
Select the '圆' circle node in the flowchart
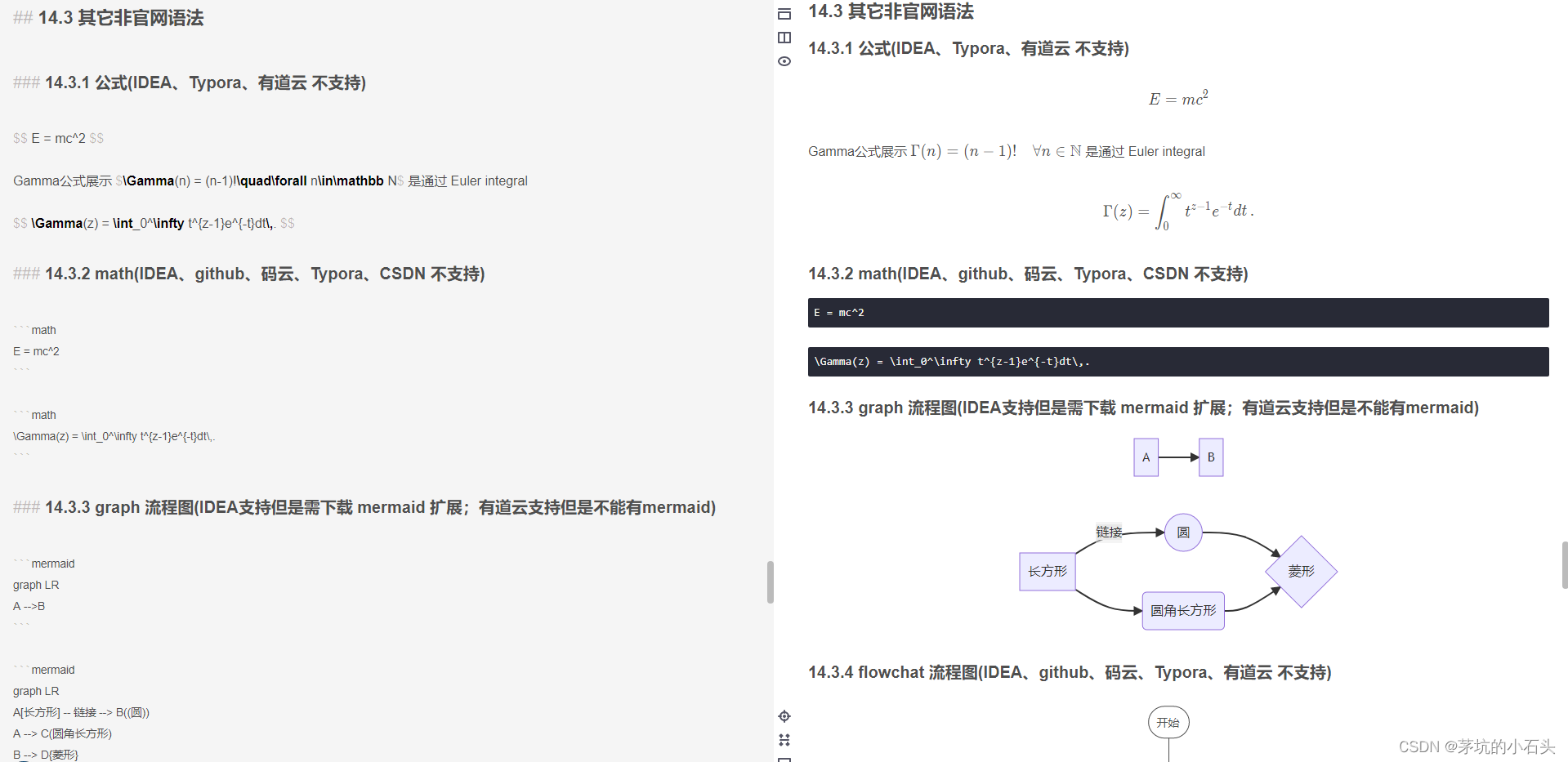[x=1183, y=533]
